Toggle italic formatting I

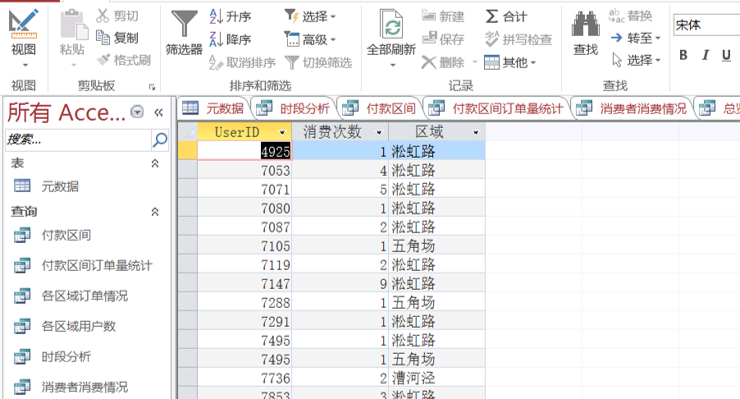705,55
